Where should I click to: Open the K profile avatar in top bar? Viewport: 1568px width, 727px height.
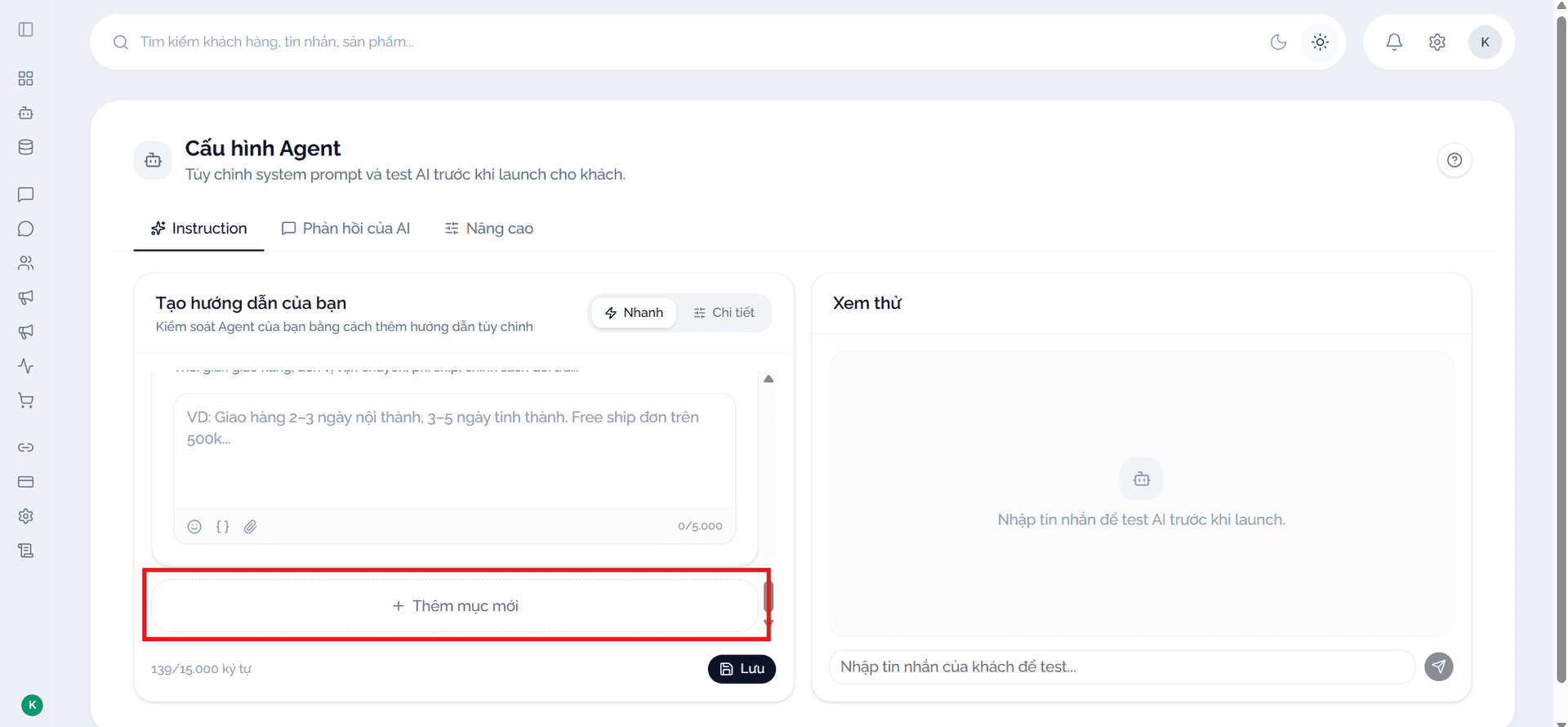1485,42
